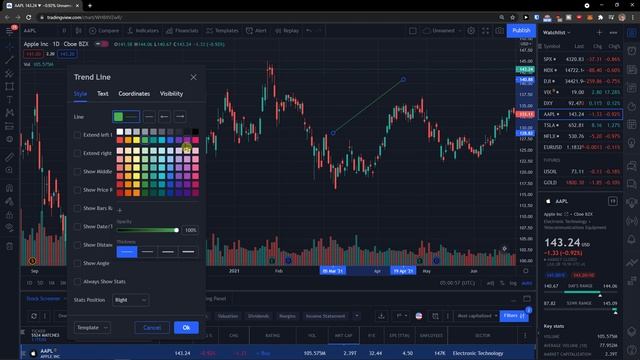Toggle Show Distance checkbox
The width and height of the screenshot is (640, 360).
78,245
